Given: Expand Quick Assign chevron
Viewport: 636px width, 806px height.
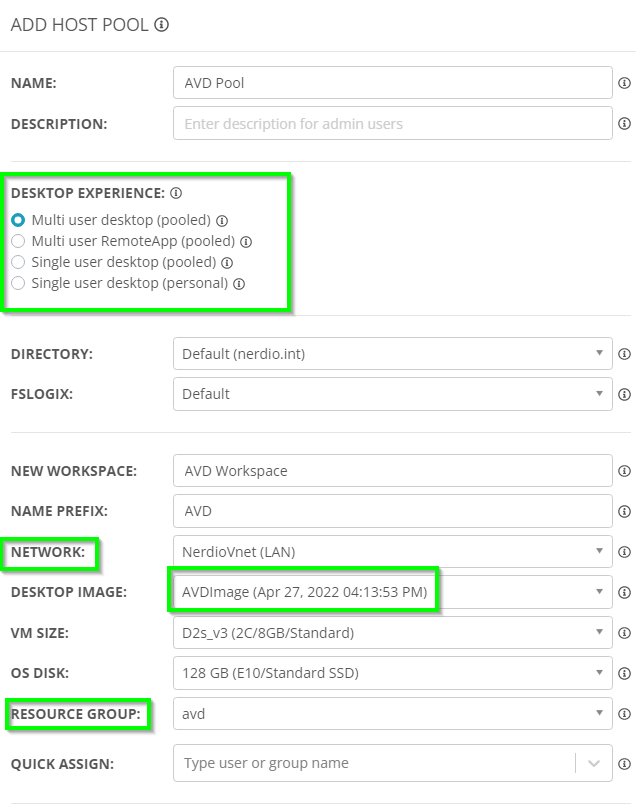Looking at the screenshot, I should 594,763.
